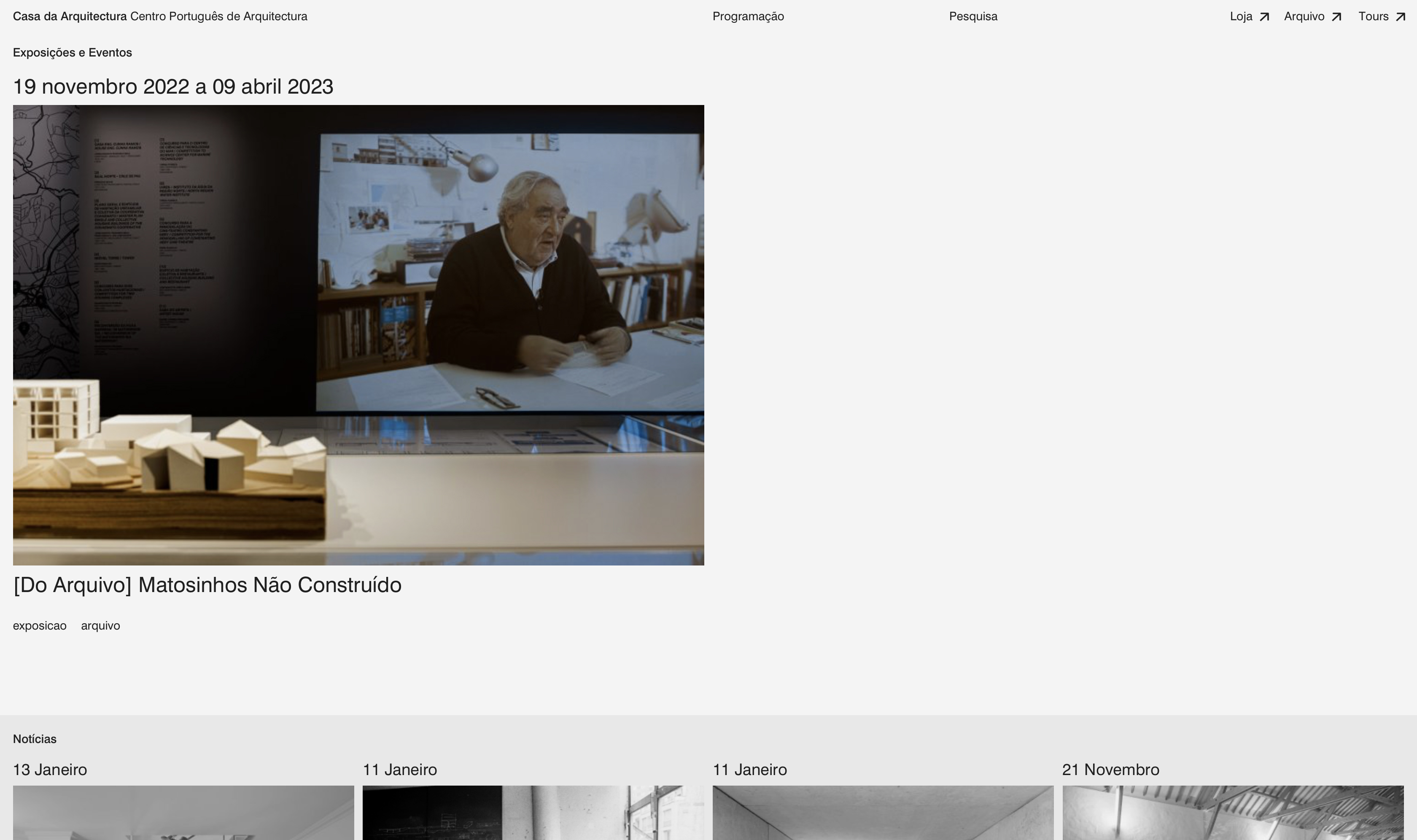The height and width of the screenshot is (840, 1417).
Task: Open the 13 Janeiro news thumbnail
Action: (183, 812)
